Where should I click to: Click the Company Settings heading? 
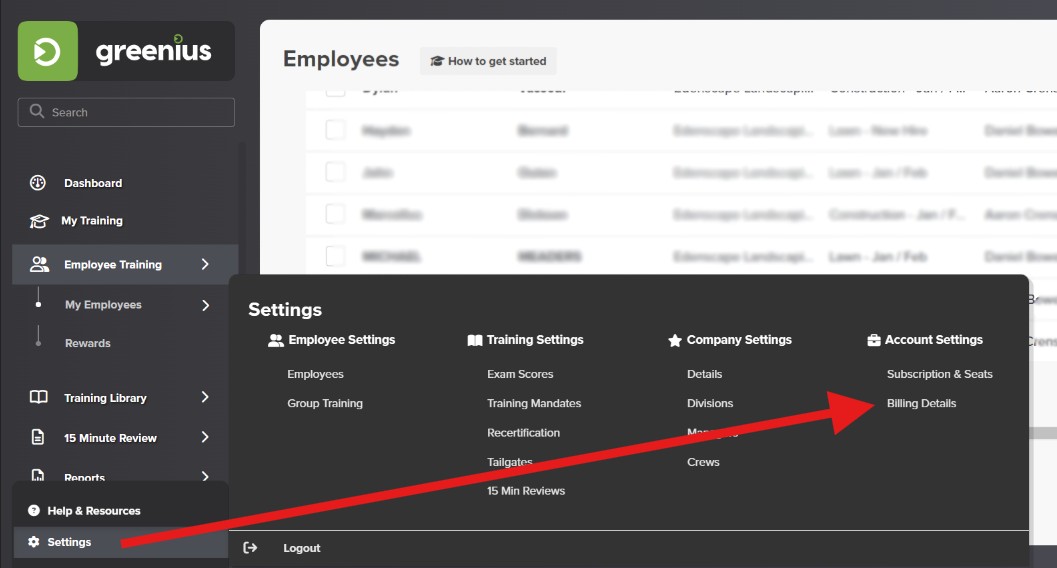click(x=739, y=340)
